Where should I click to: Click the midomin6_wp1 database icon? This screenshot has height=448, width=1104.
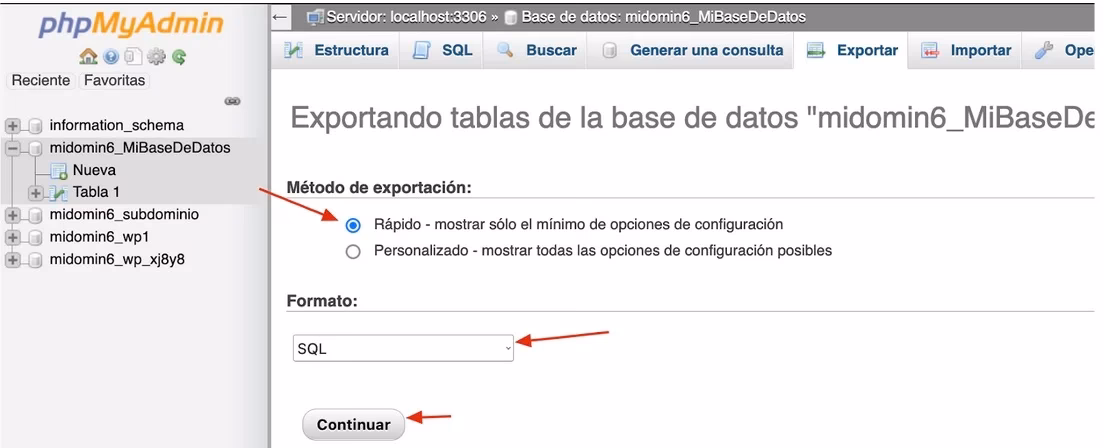pos(35,237)
